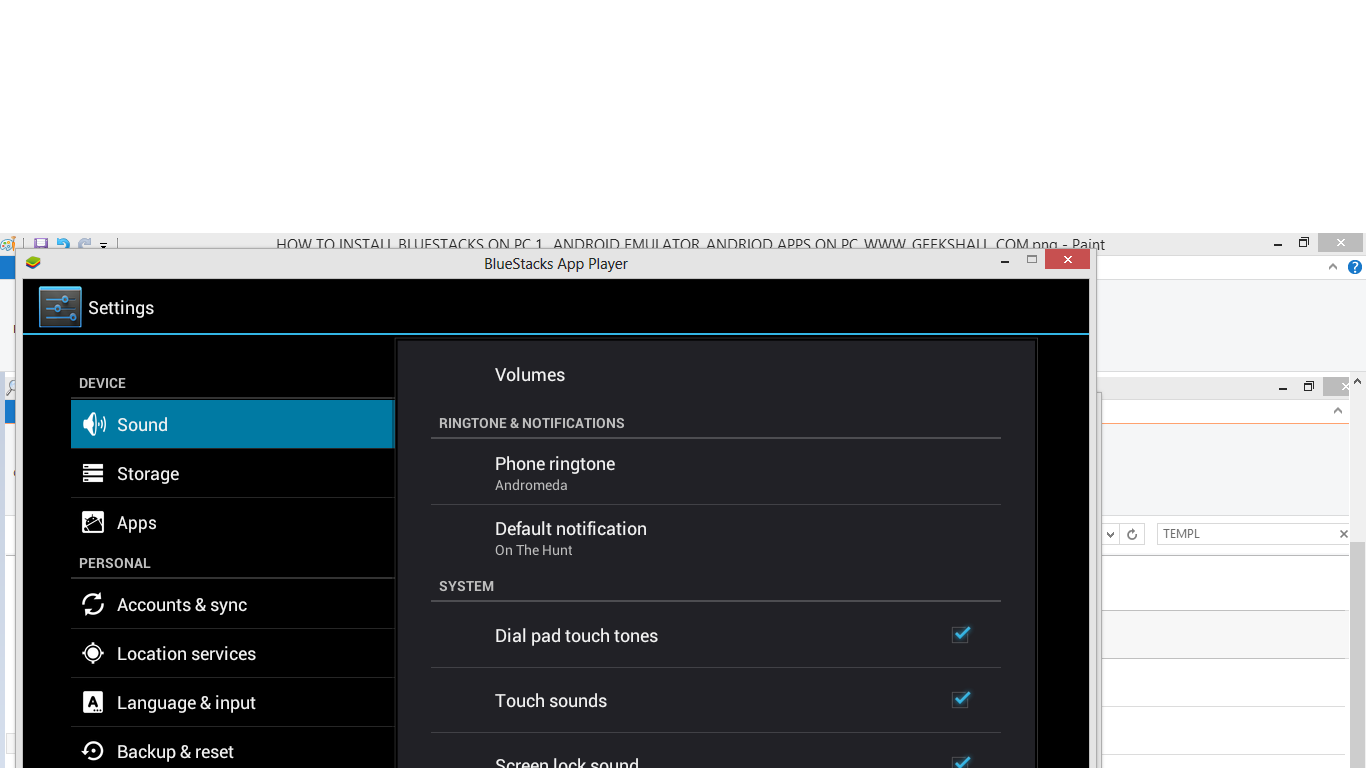
Task: Click the Accounts & sync refresh icon
Action: point(93,604)
